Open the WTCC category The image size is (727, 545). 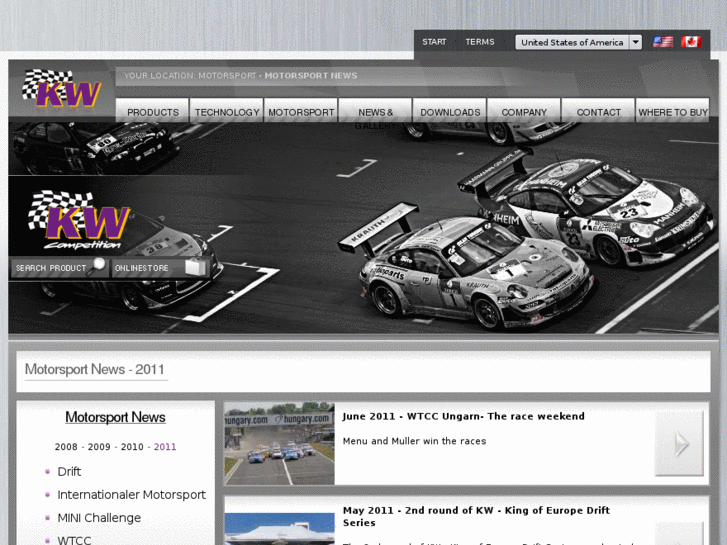(x=74, y=540)
